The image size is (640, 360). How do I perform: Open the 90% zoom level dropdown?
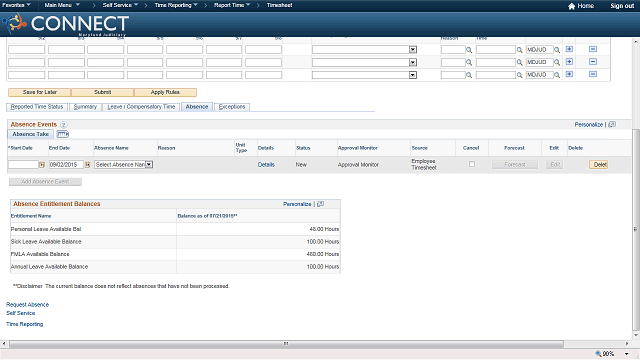tap(627, 354)
